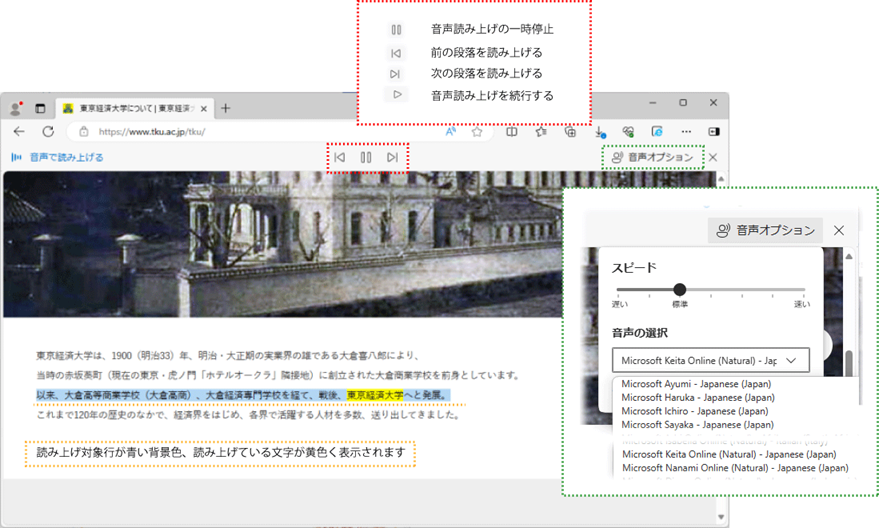Click the line starting 当時の赤坂葵町
The height and width of the screenshot is (528, 879).
tap(279, 375)
